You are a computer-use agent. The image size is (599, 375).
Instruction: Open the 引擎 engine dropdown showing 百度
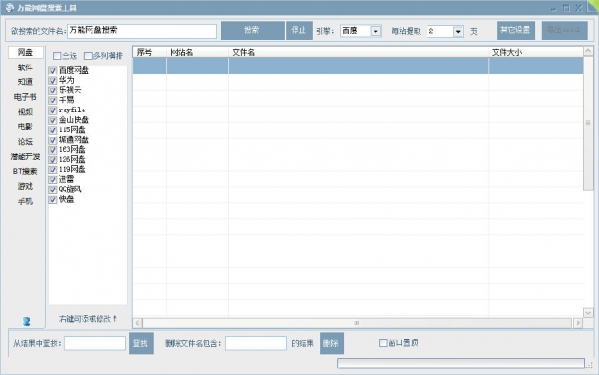click(361, 31)
